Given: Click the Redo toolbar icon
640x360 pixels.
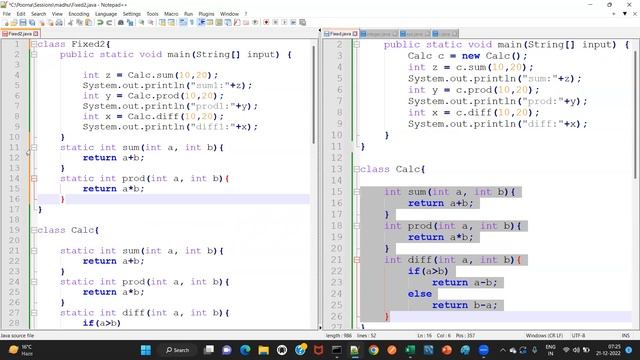Looking at the screenshot, I should (x=109, y=22).
